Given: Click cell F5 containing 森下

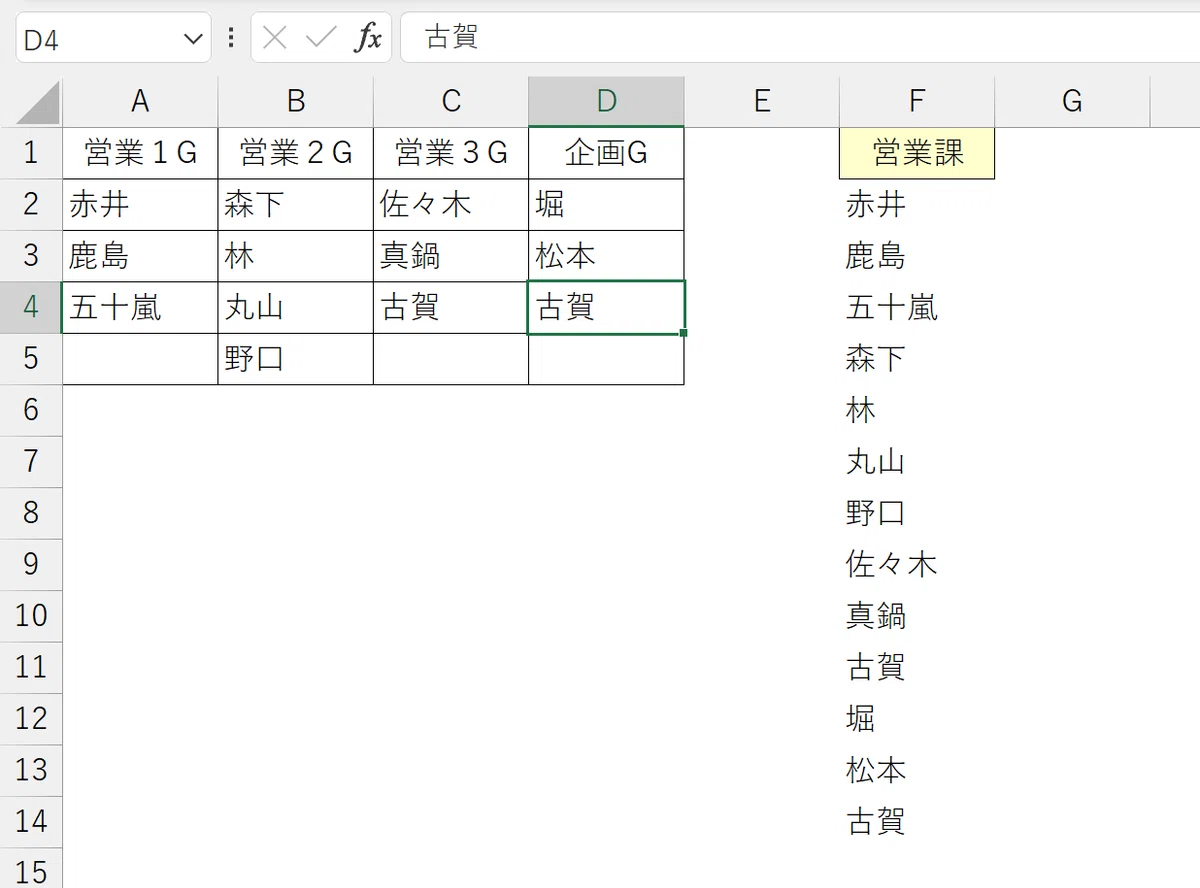Looking at the screenshot, I should pos(917,359).
